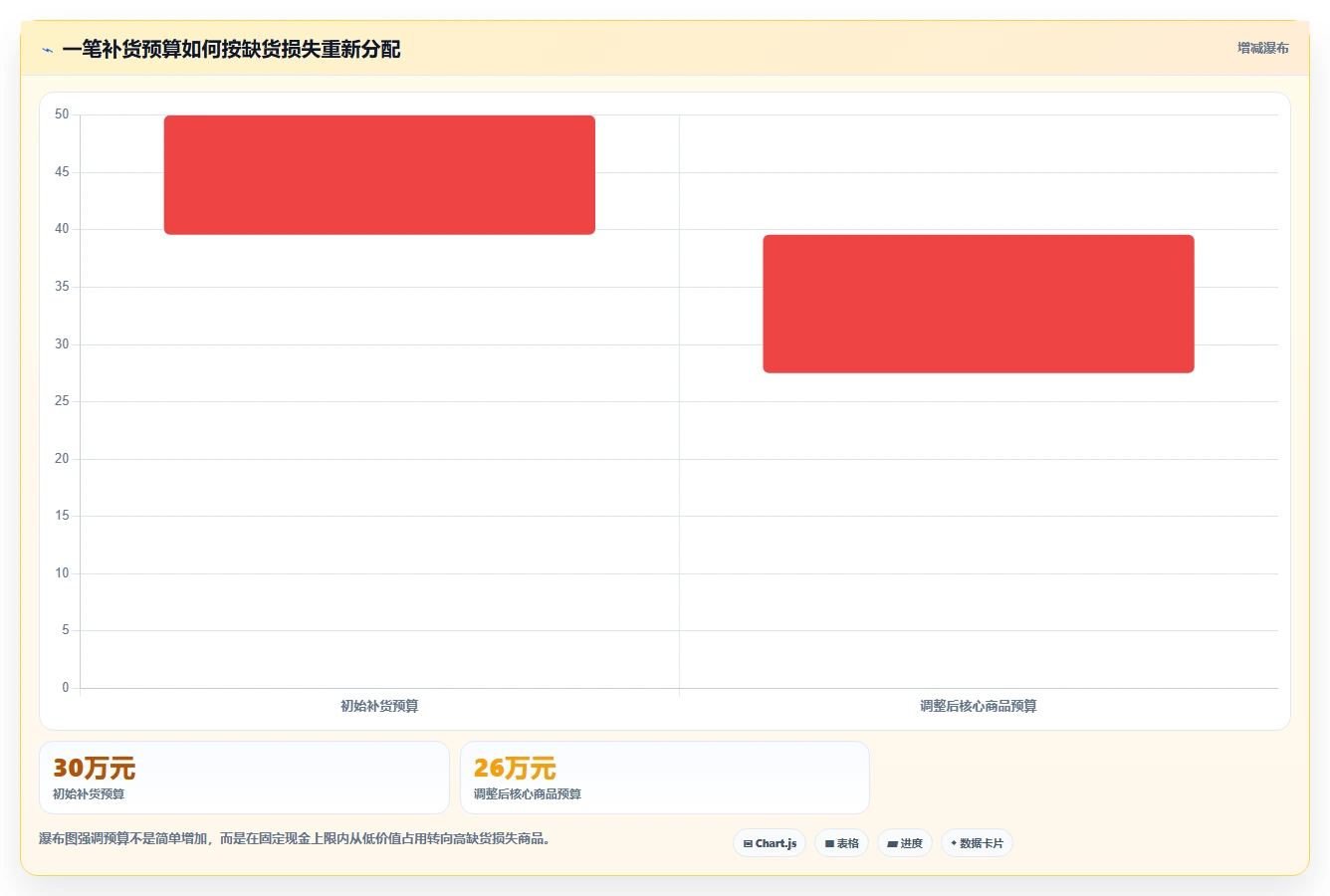Select the 表格 tag pill
The height and width of the screenshot is (896, 1330).
coord(841,843)
